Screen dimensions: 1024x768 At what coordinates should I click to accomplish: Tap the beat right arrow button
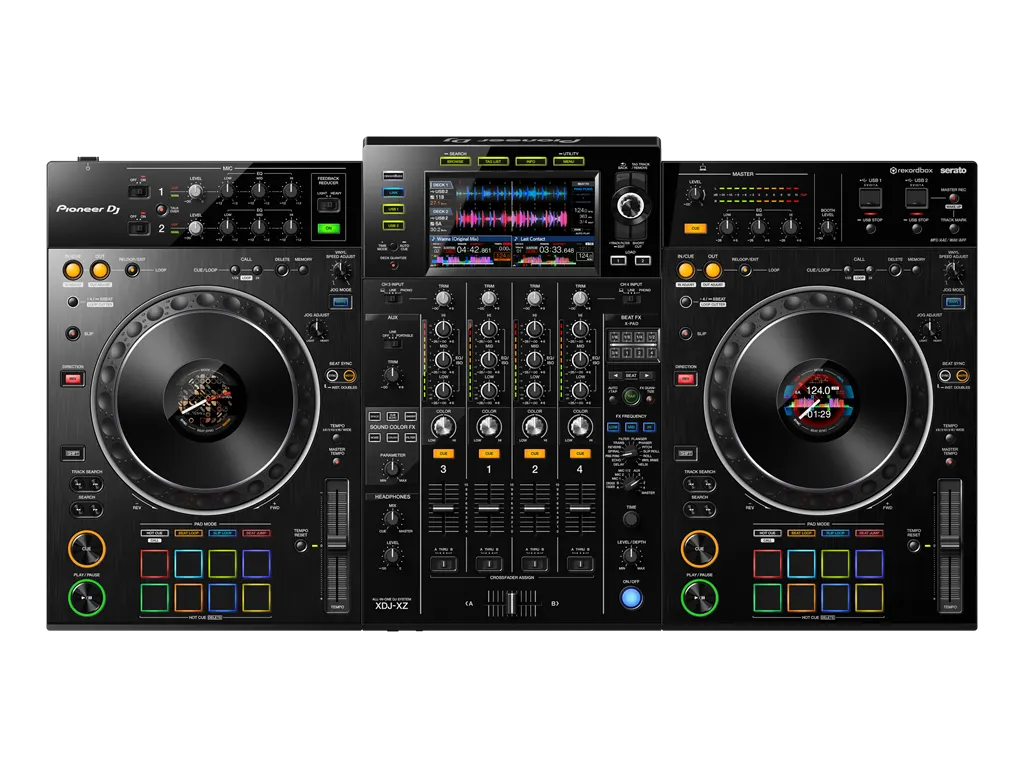pos(647,376)
